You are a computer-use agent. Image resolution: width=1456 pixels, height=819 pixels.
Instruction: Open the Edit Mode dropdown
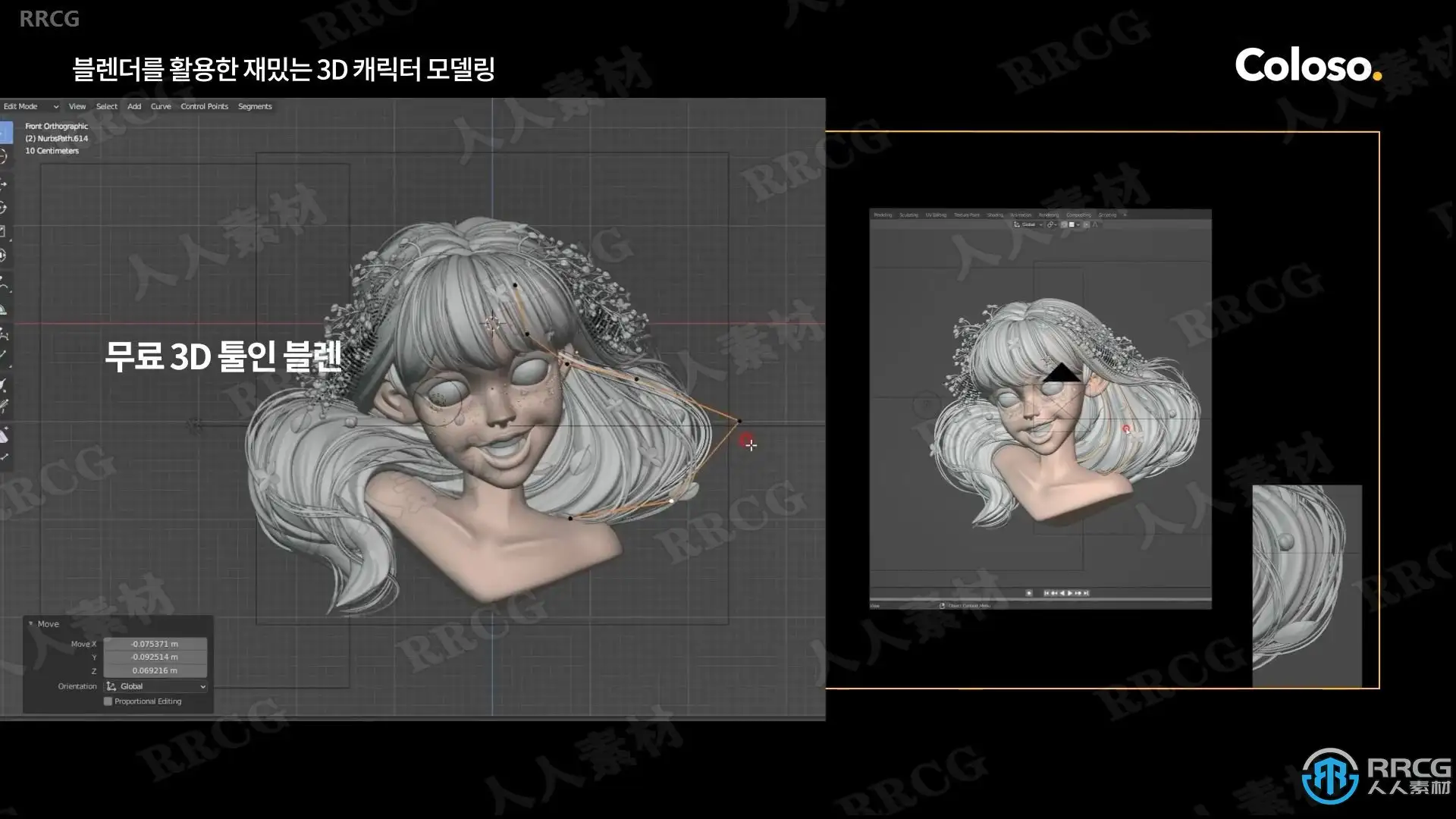point(30,106)
